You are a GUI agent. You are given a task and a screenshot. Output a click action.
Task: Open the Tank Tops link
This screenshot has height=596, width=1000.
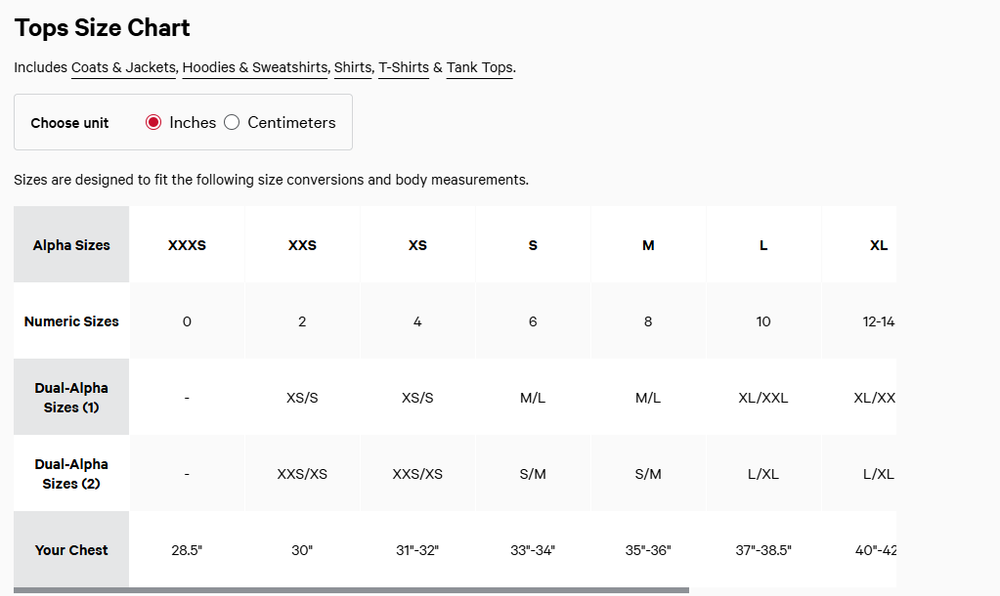tap(480, 68)
